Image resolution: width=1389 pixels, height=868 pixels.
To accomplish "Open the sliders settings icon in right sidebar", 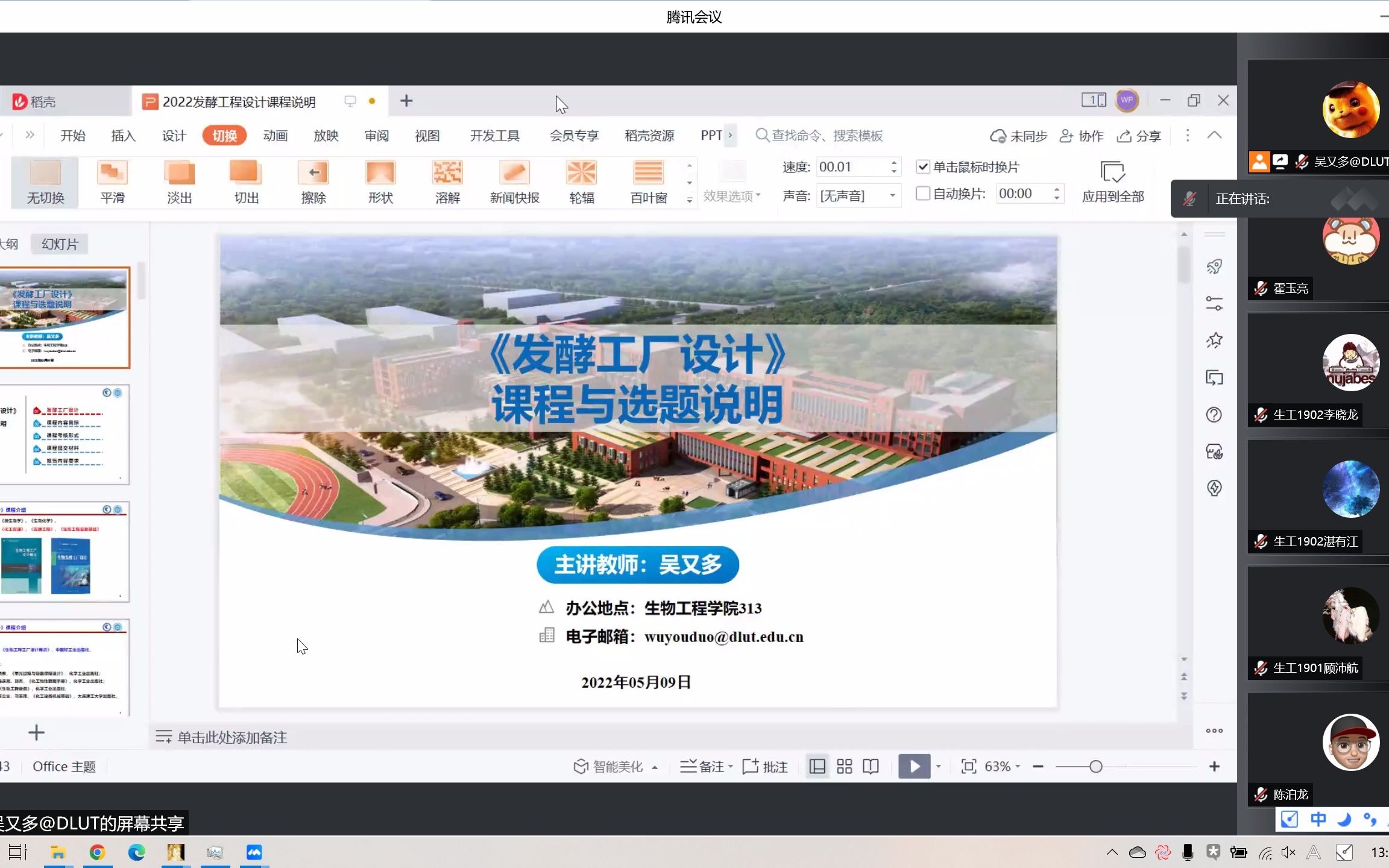I will [1214, 303].
